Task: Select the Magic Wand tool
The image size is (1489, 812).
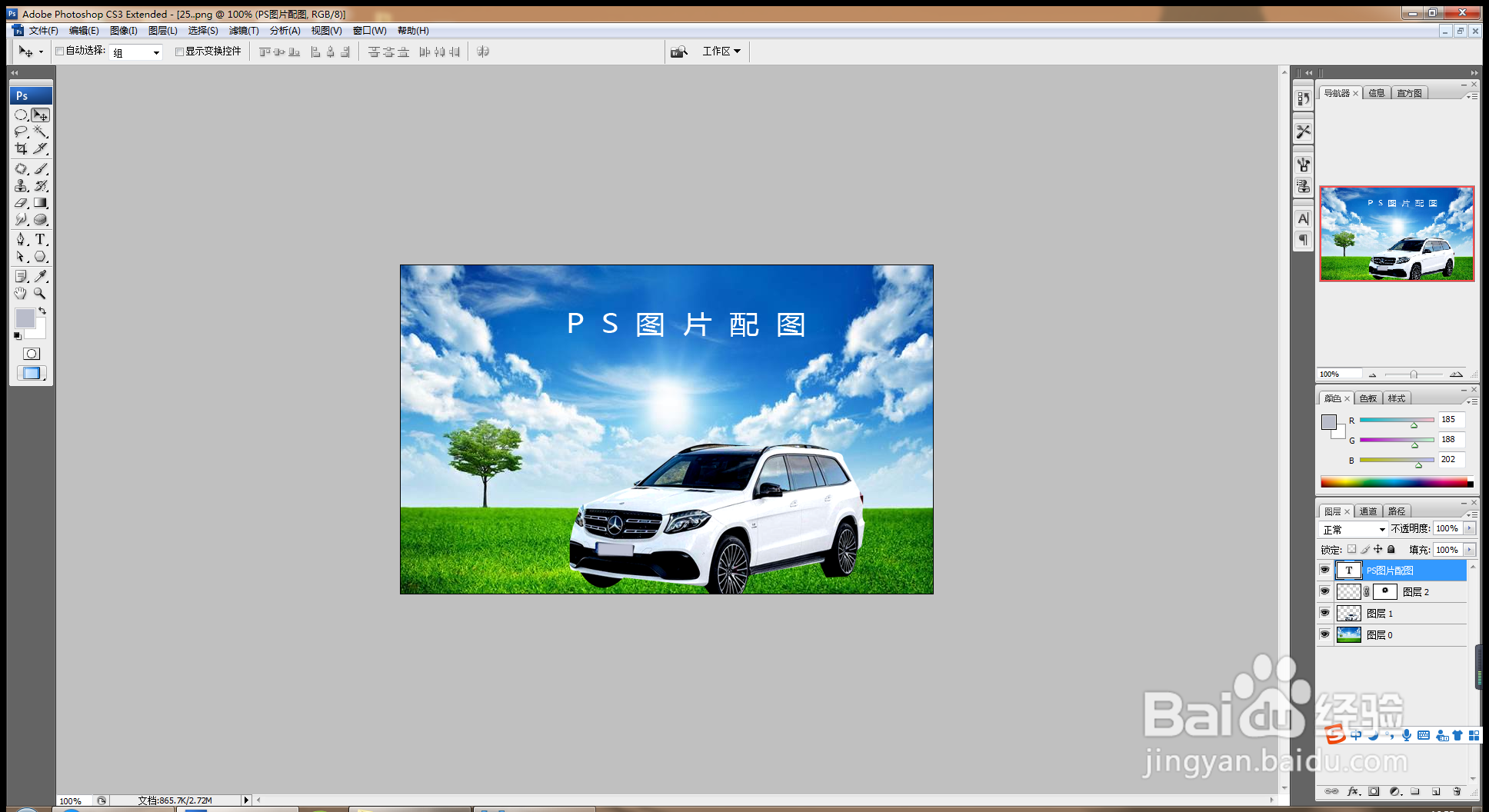Action: (40, 131)
